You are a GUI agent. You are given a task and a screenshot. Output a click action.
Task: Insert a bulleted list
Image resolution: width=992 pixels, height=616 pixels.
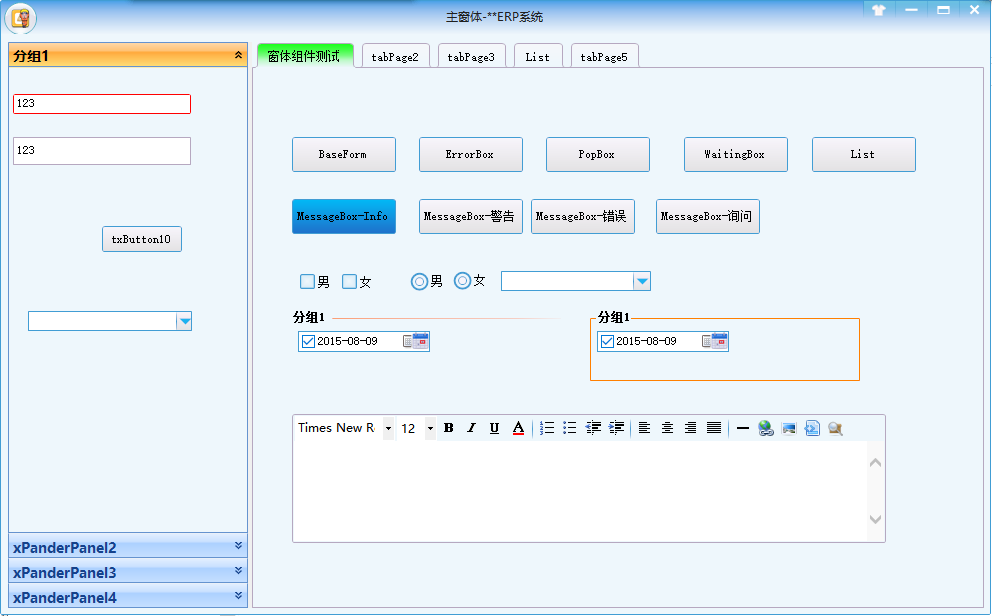(x=570, y=428)
